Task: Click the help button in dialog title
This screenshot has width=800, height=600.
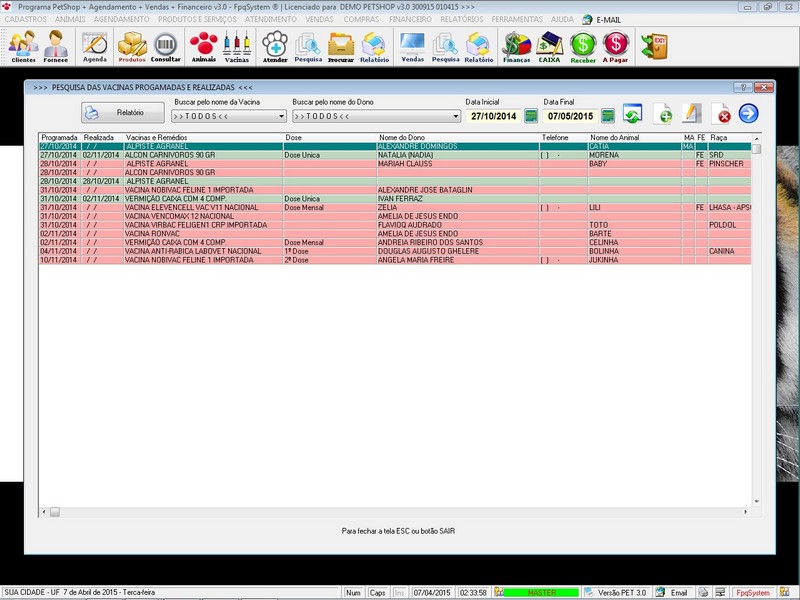Action: tap(743, 87)
